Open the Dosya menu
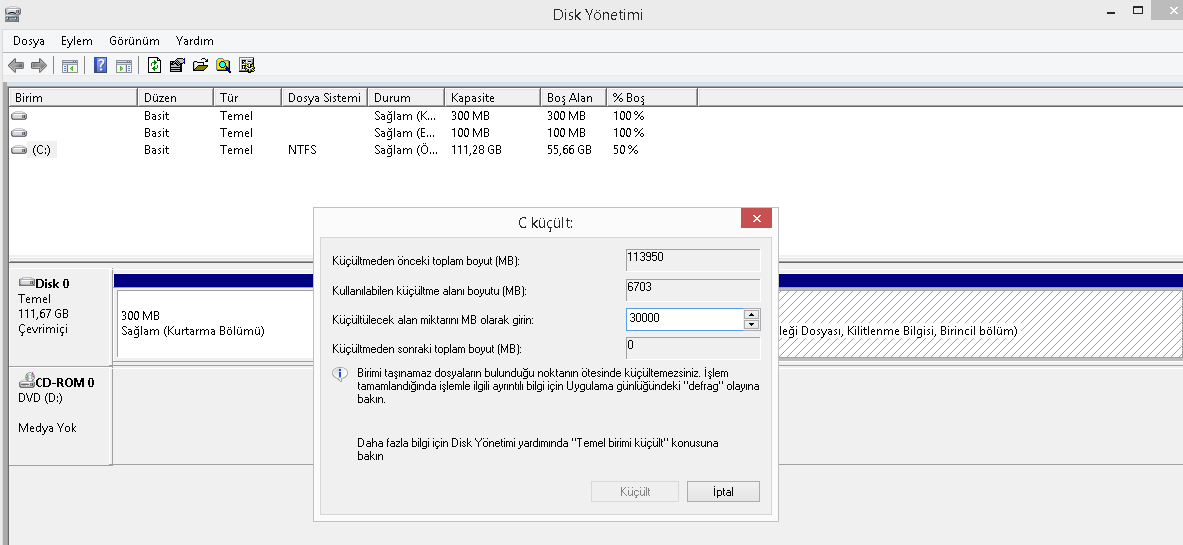The image size is (1183, 545). tap(29, 41)
